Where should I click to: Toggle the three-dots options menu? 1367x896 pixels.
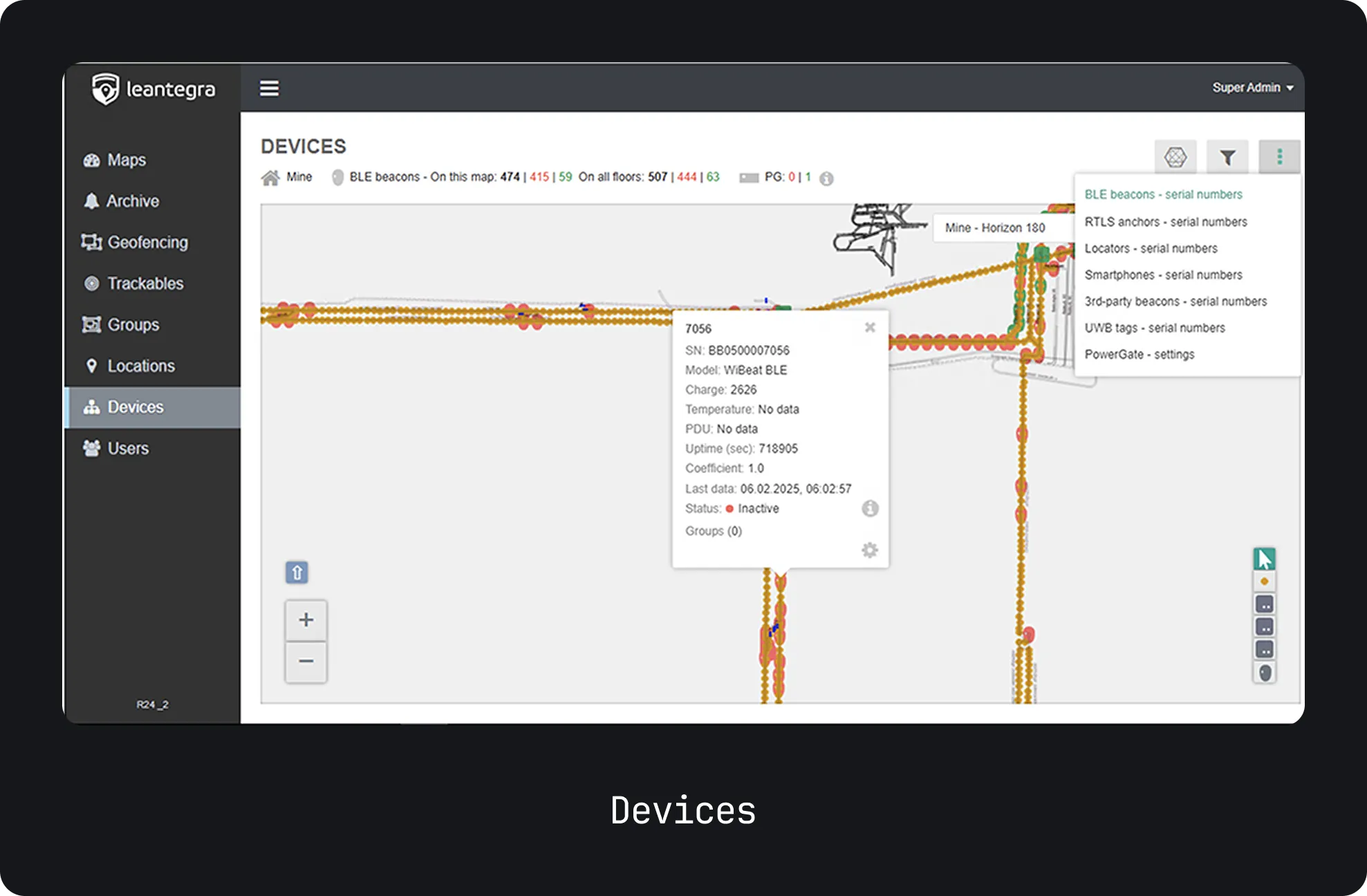[1279, 158]
